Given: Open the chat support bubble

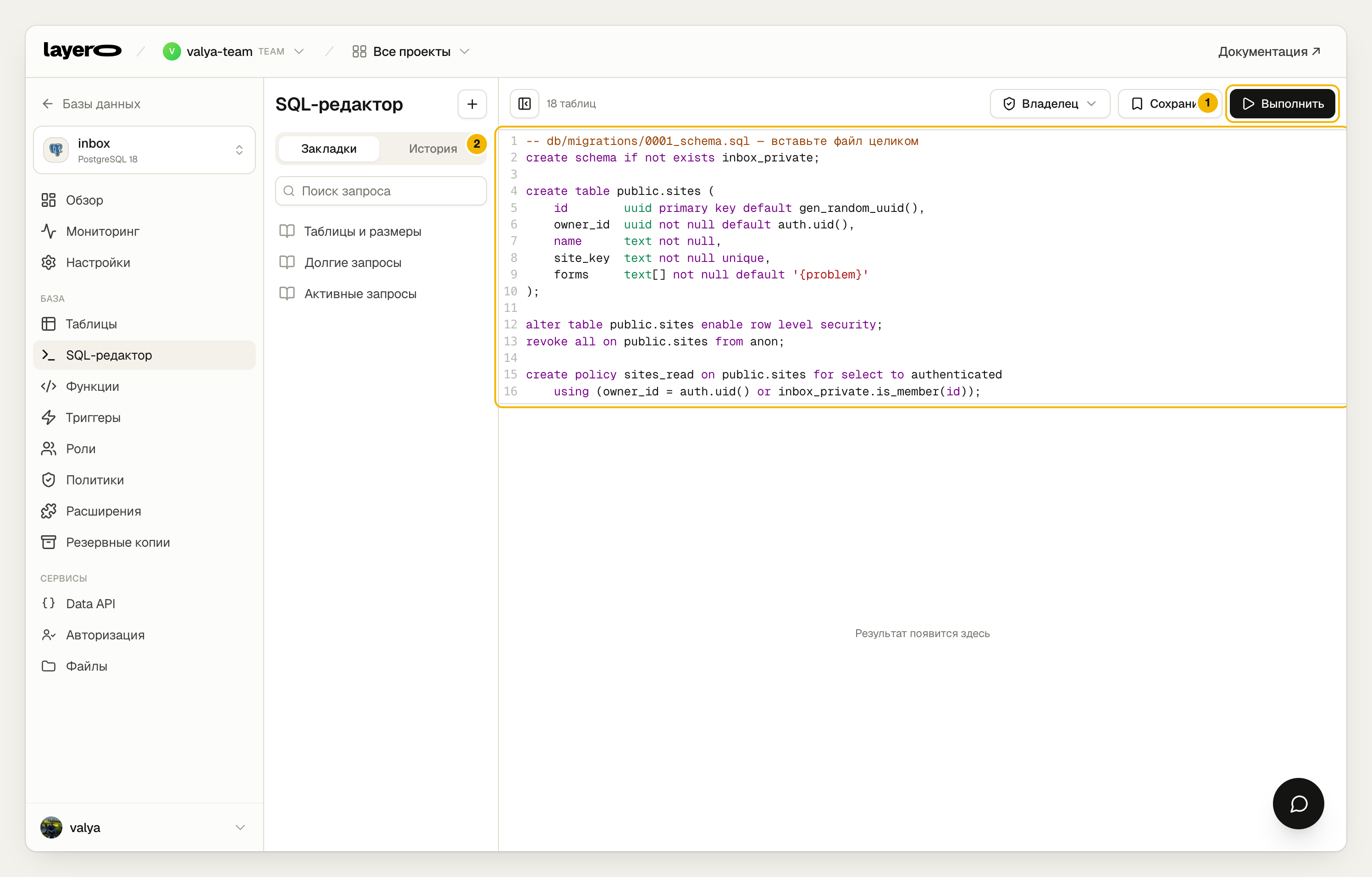Looking at the screenshot, I should pyautogui.click(x=1298, y=804).
